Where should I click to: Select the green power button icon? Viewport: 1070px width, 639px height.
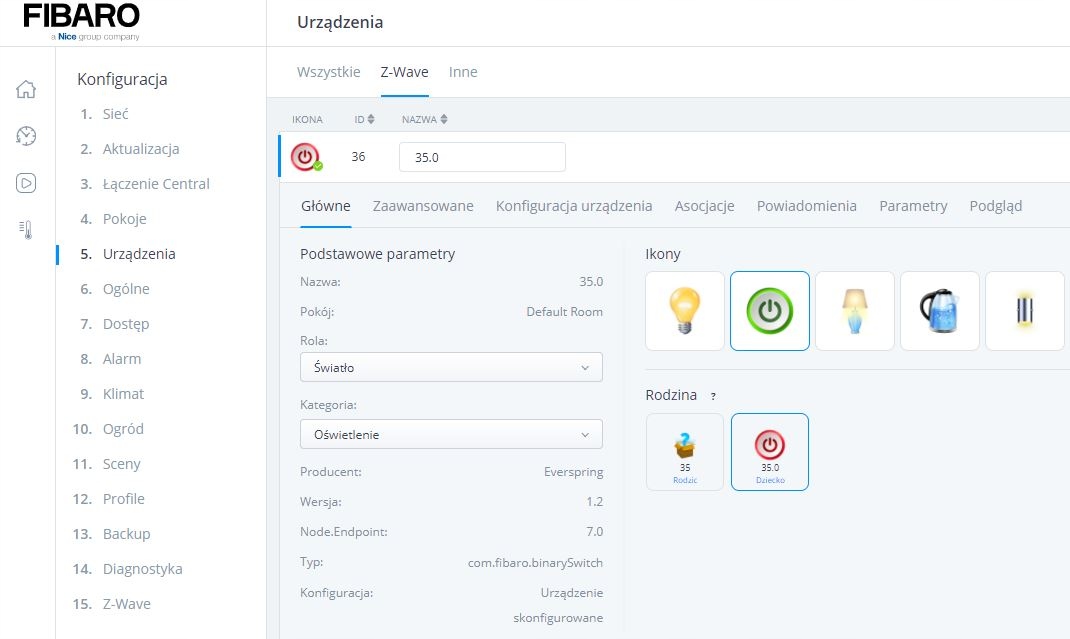coord(770,311)
